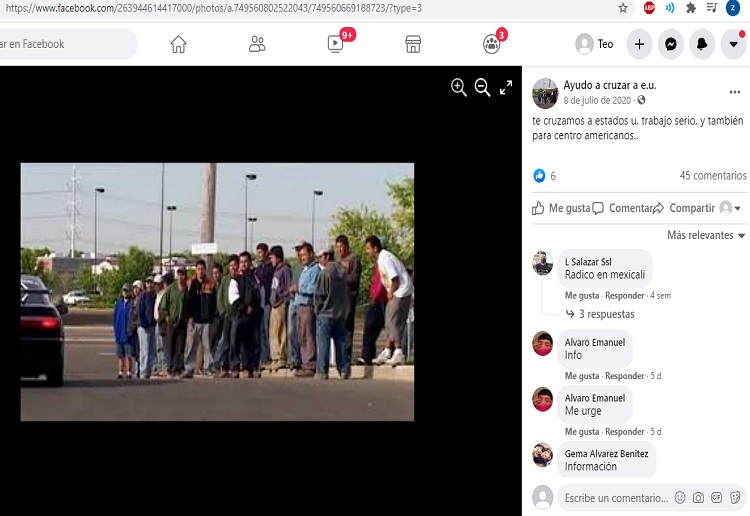Screen dimensions: 750x516
Task: Click Compartir to share the post
Action: click(684, 208)
